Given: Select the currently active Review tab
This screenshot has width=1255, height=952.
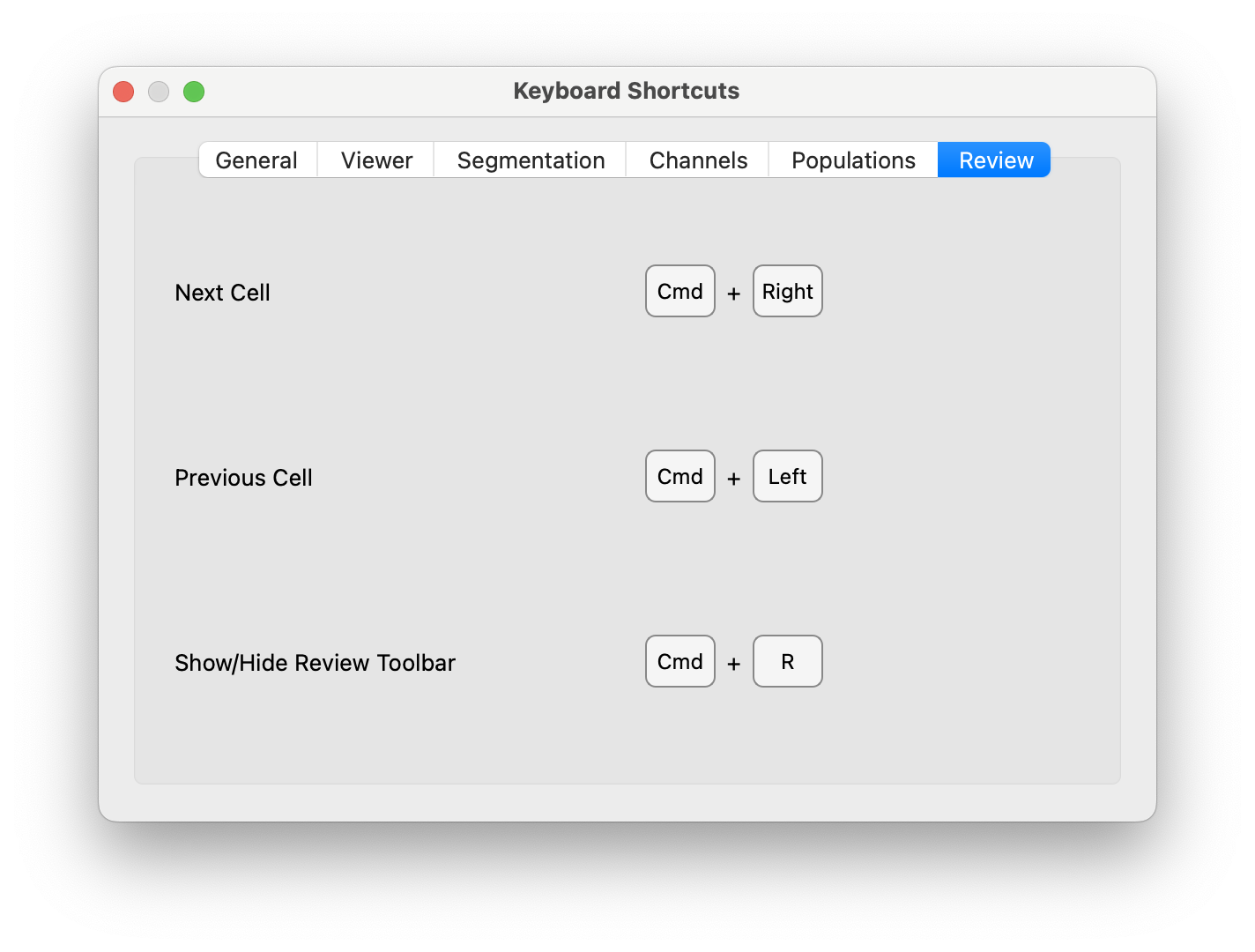Looking at the screenshot, I should point(995,160).
